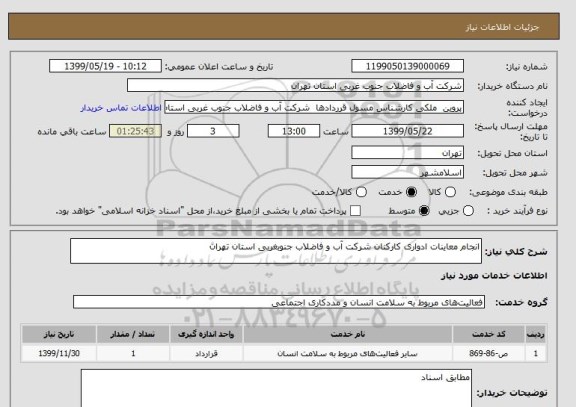Click the service name cell in row 1
Viewport: 576px width, 407px height.
click(348, 353)
